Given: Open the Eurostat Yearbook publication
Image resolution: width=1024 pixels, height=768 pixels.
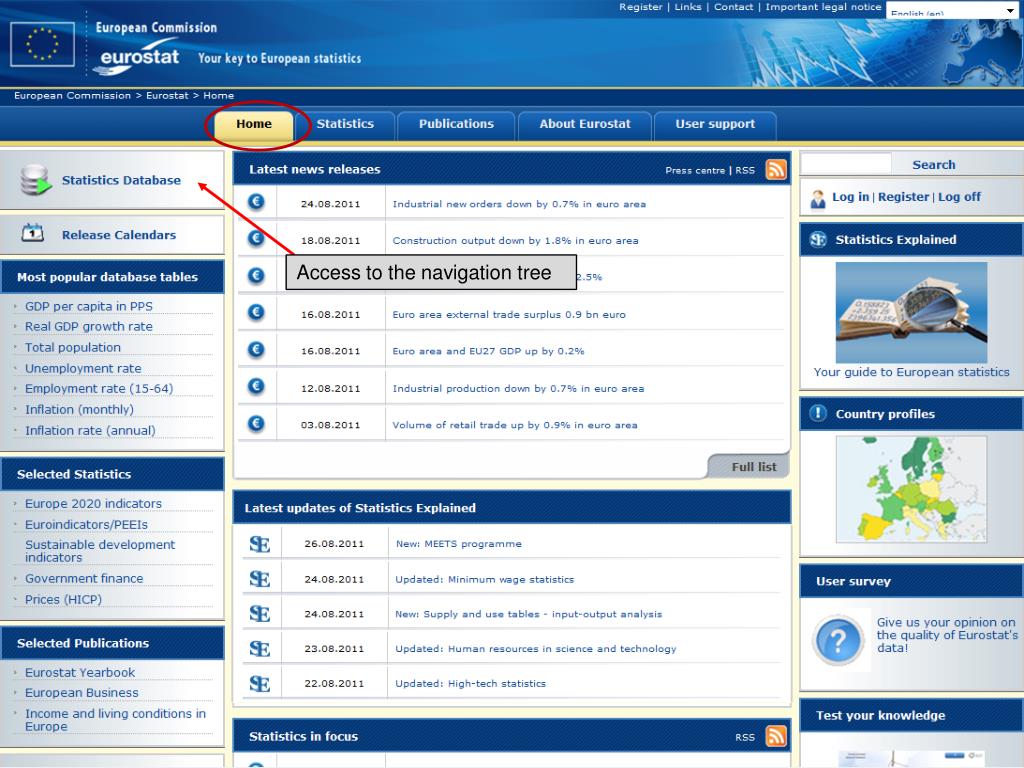Looking at the screenshot, I should (x=80, y=673).
